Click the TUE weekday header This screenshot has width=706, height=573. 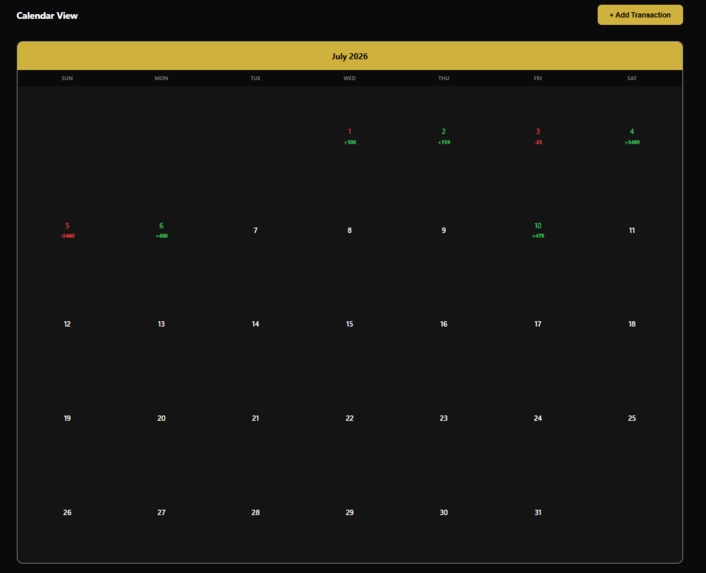tap(255, 78)
